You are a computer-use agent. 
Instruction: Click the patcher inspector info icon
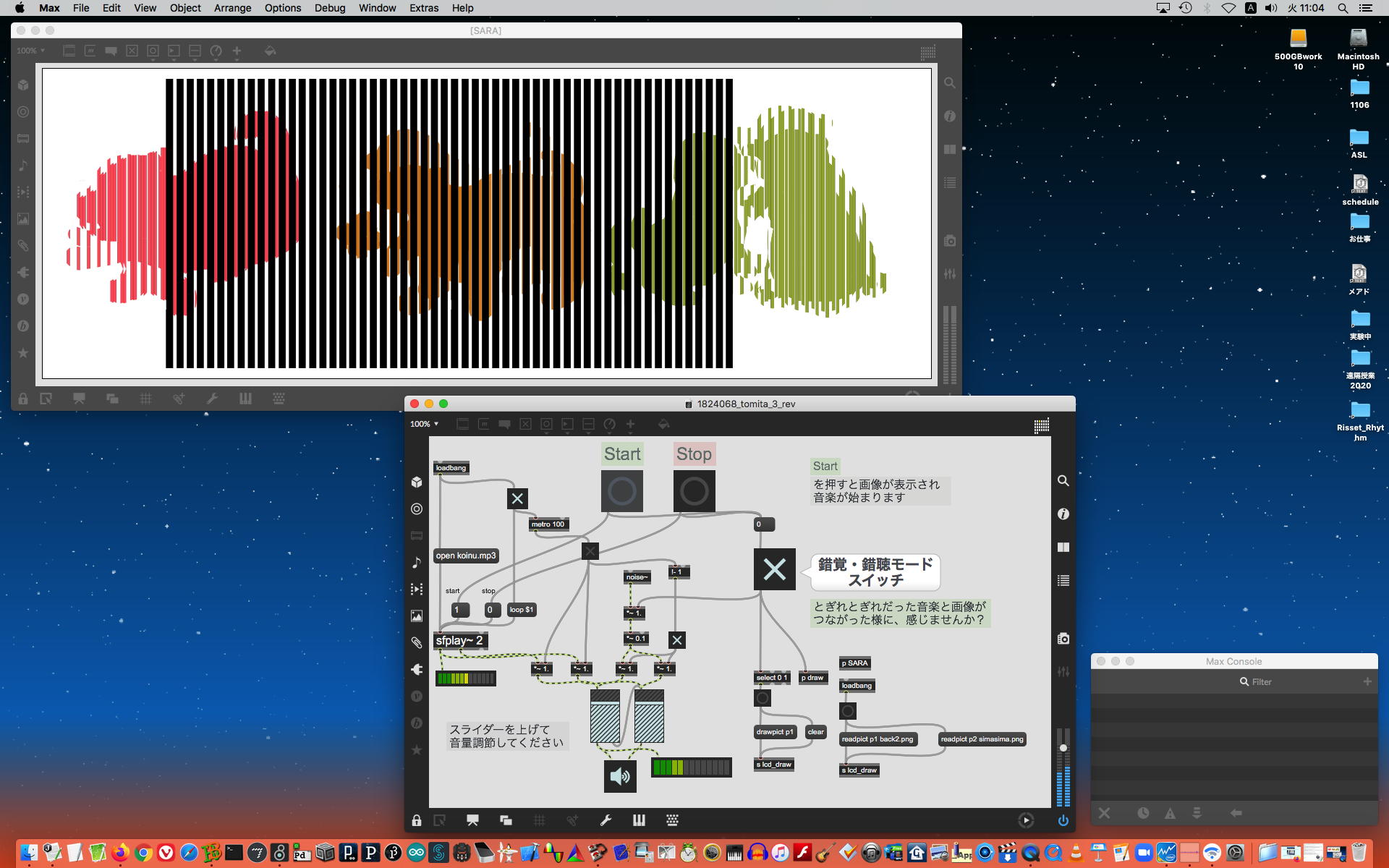(x=1063, y=514)
